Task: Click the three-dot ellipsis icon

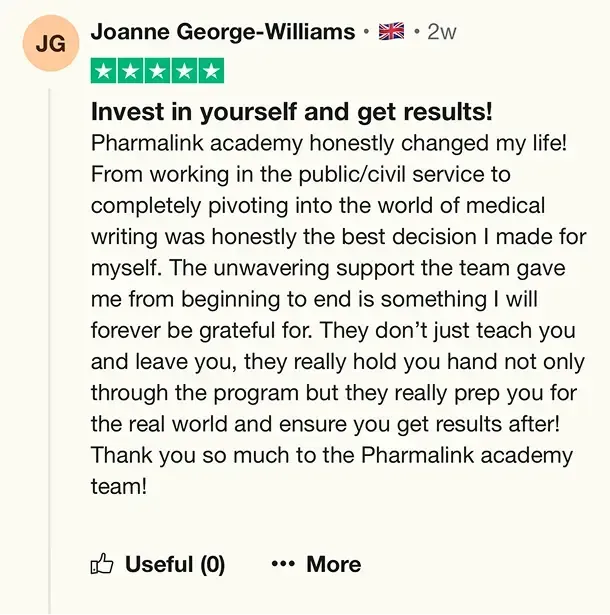Action: pos(283,564)
